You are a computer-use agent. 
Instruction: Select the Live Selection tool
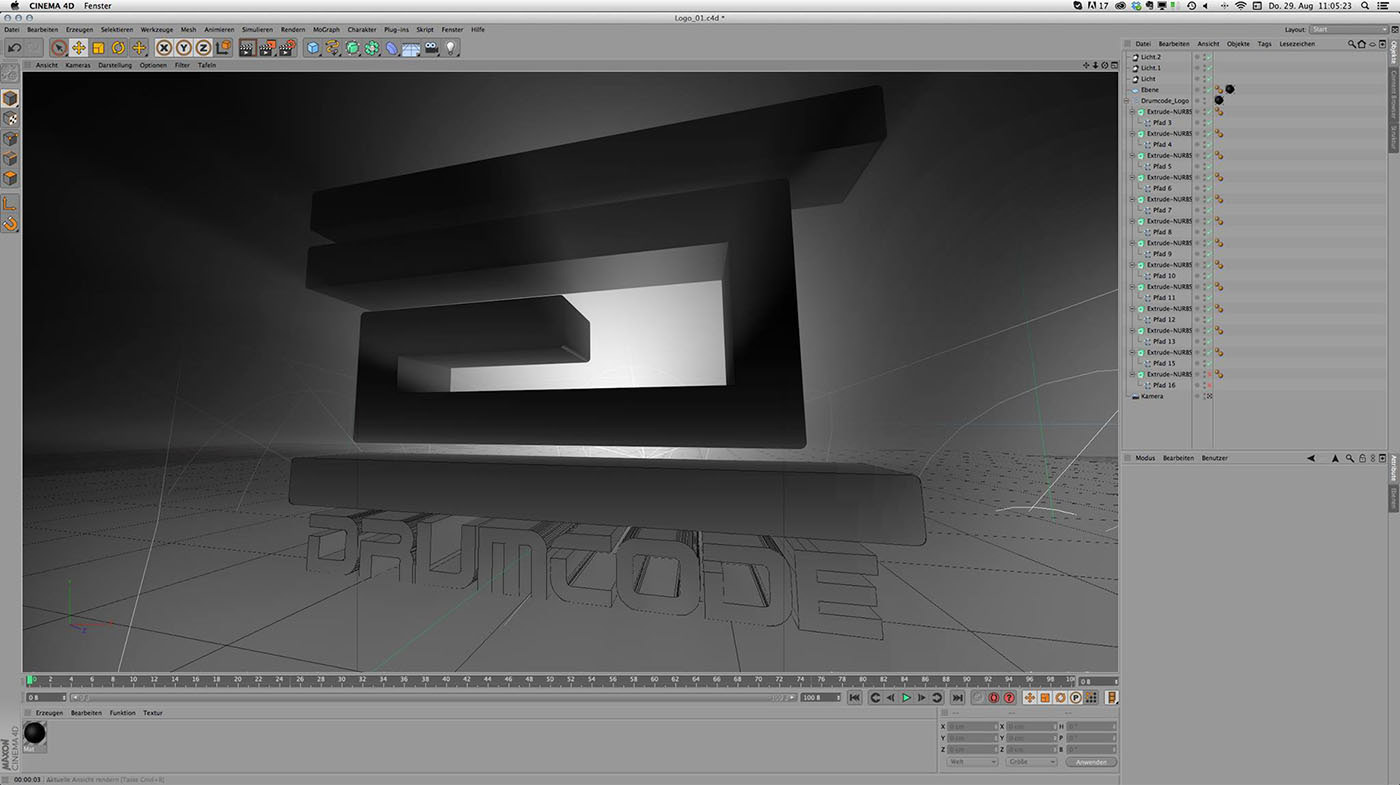pos(59,47)
